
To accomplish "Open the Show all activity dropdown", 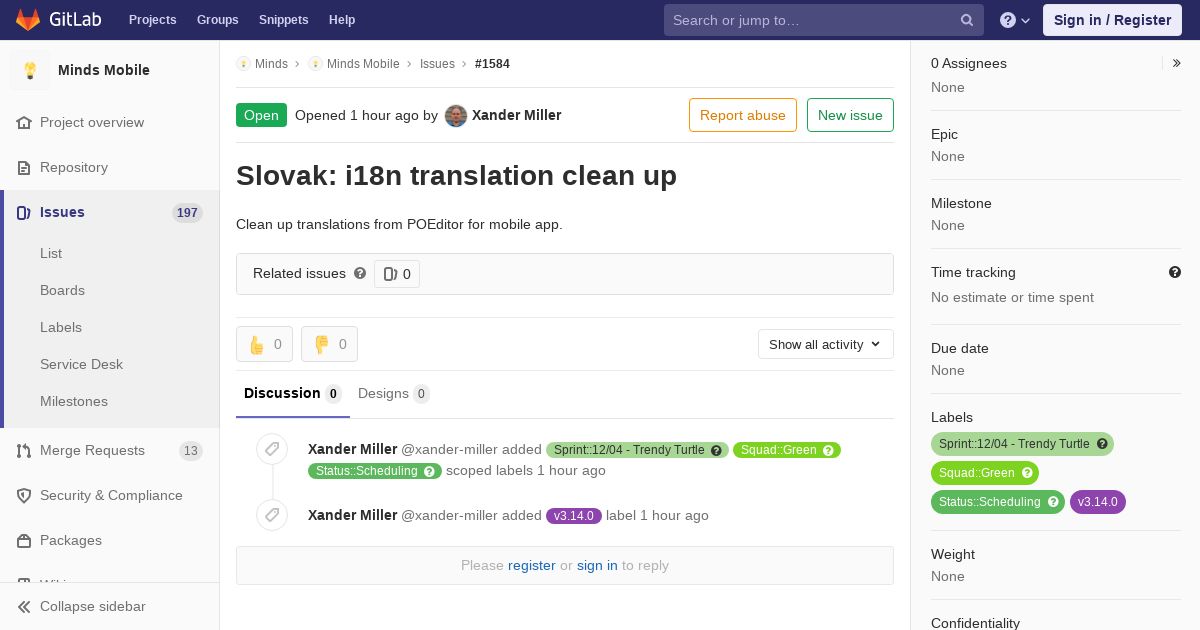I will tap(826, 344).
